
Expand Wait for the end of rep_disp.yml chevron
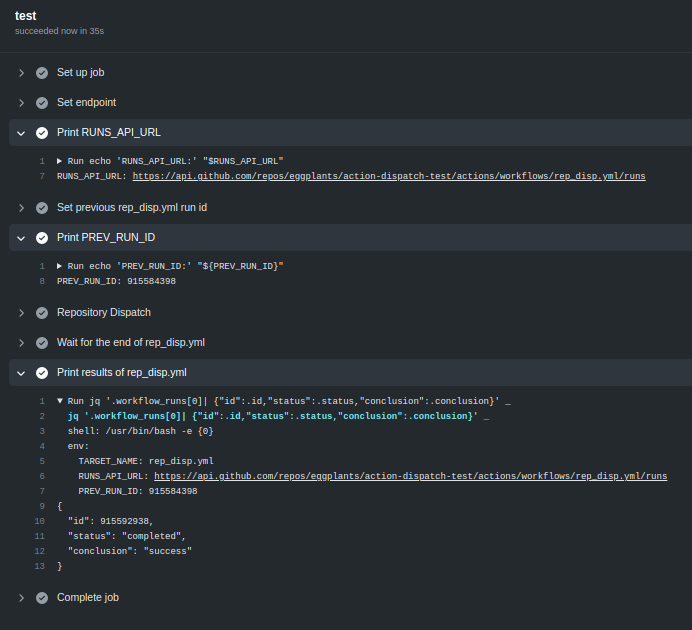21,343
